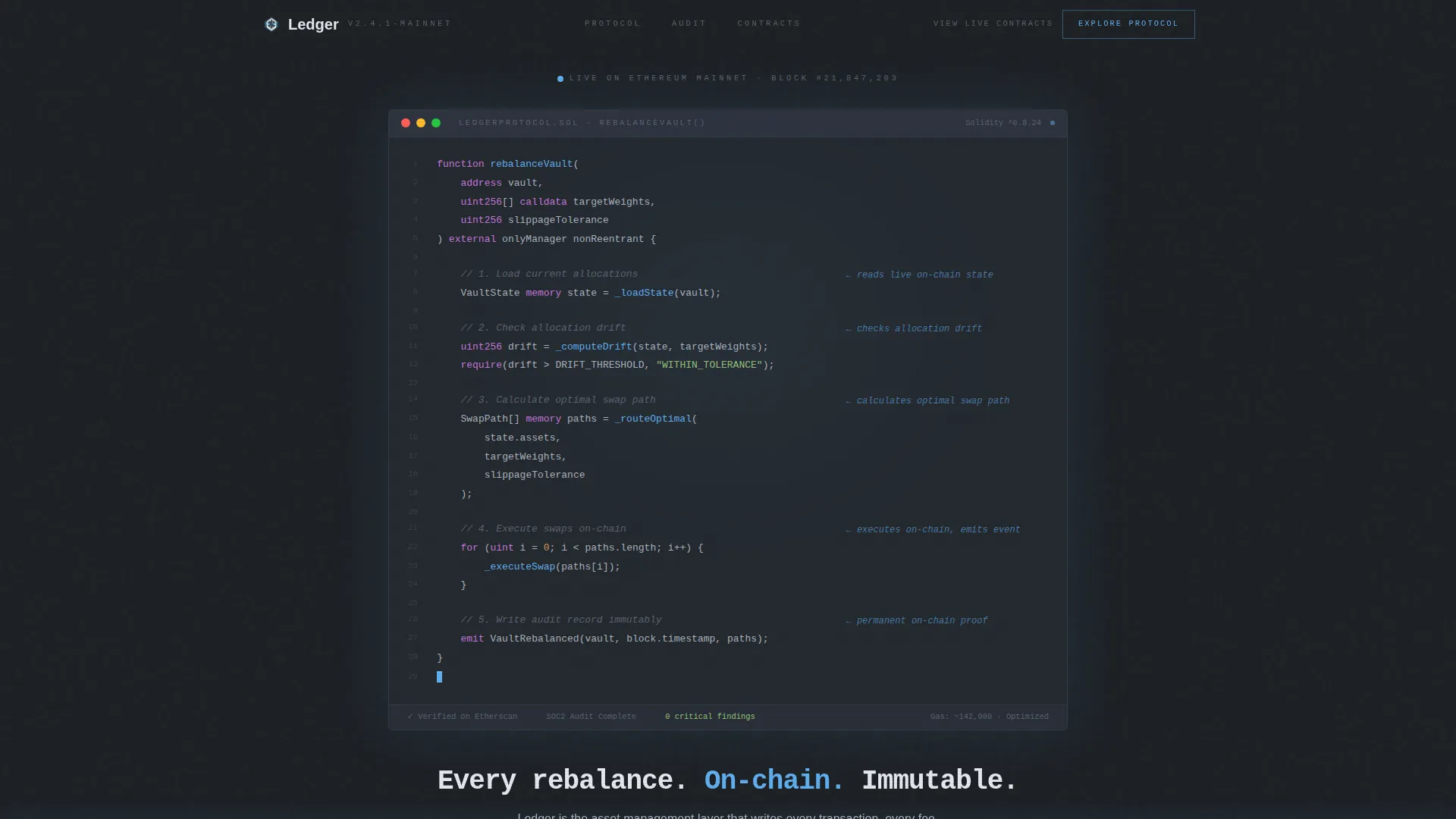Click the 'executes on-chain, emits event' annotation
Screen dimensions: 1456x819
coord(933,529)
